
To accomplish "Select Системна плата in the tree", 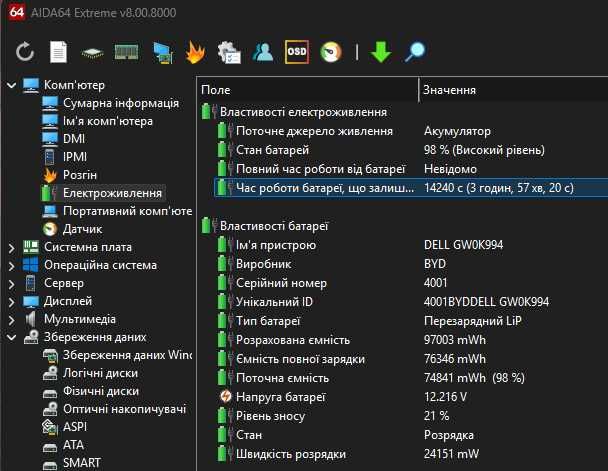I will pos(88,247).
